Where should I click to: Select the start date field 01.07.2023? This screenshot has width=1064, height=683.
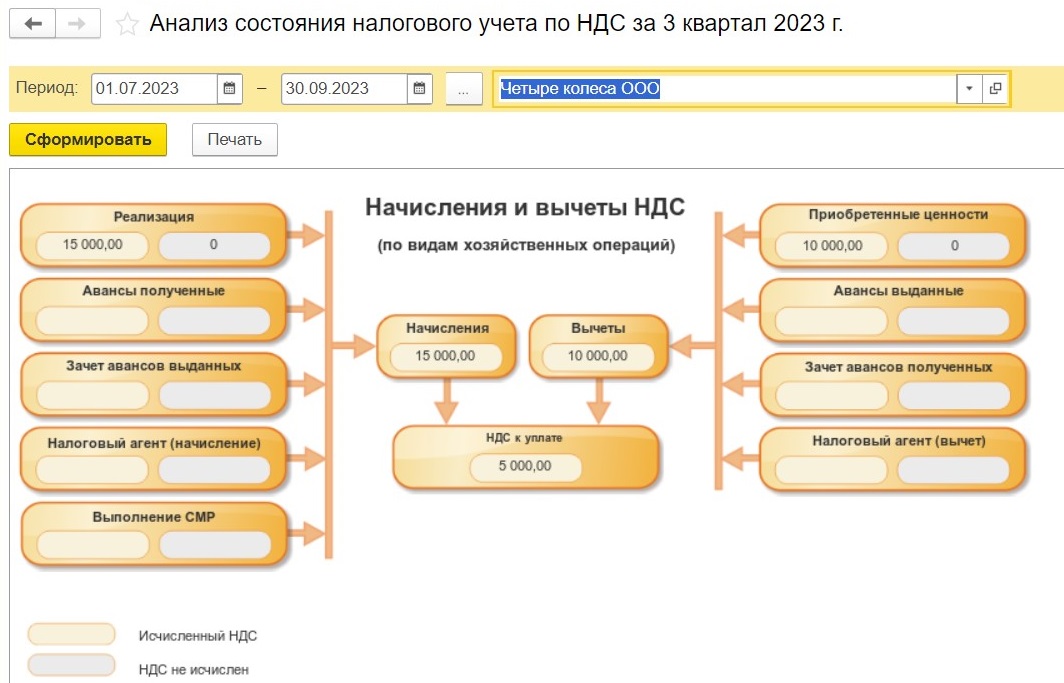pos(155,88)
